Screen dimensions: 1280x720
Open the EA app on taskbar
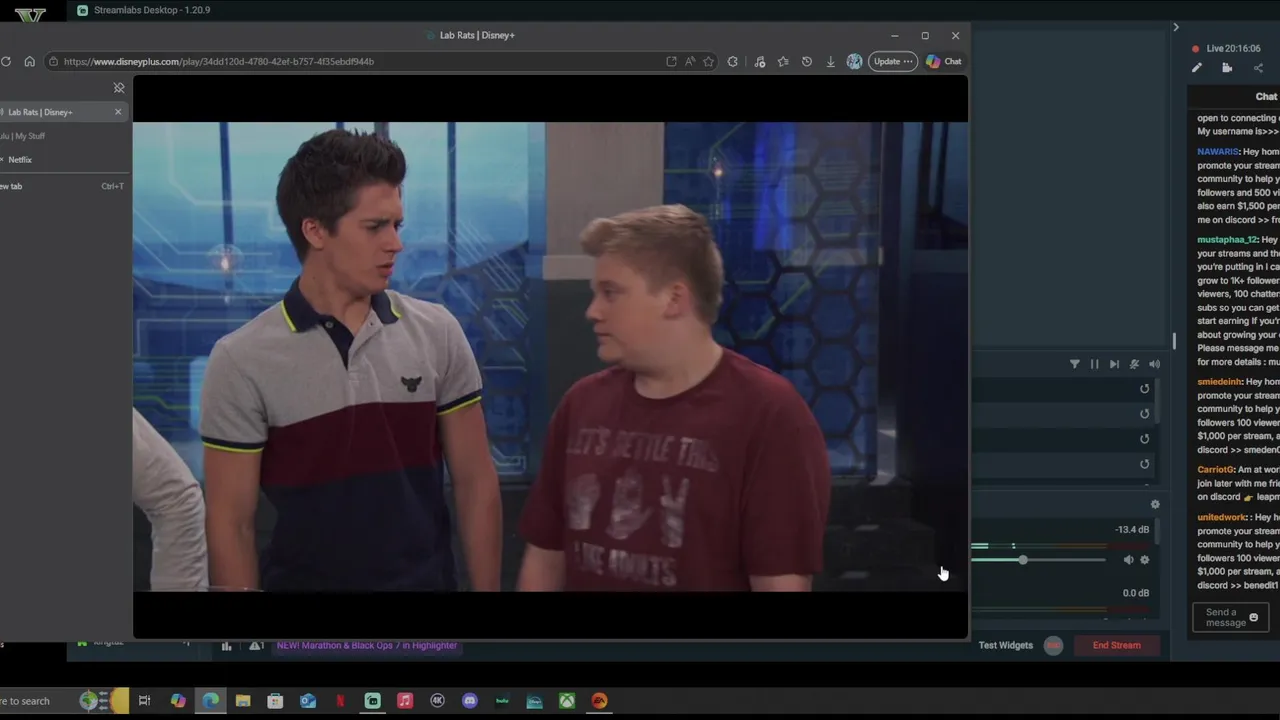599,701
